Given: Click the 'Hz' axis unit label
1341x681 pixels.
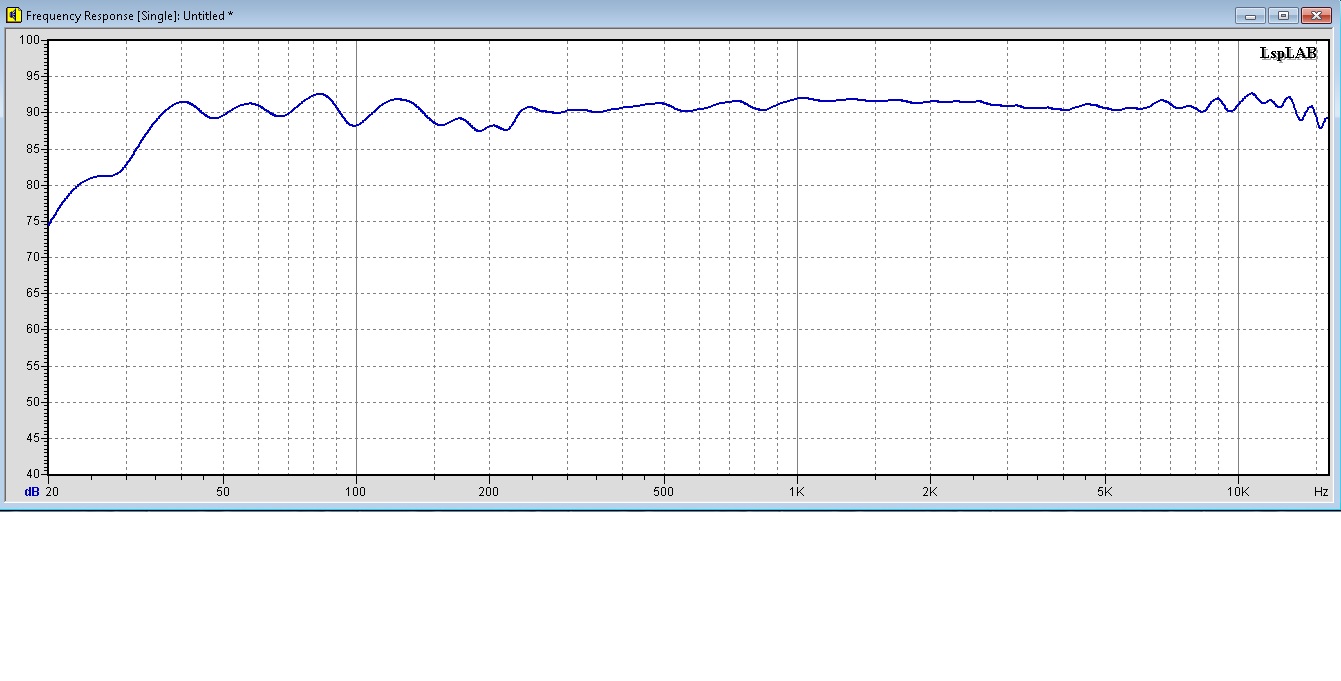Looking at the screenshot, I should (1321, 492).
